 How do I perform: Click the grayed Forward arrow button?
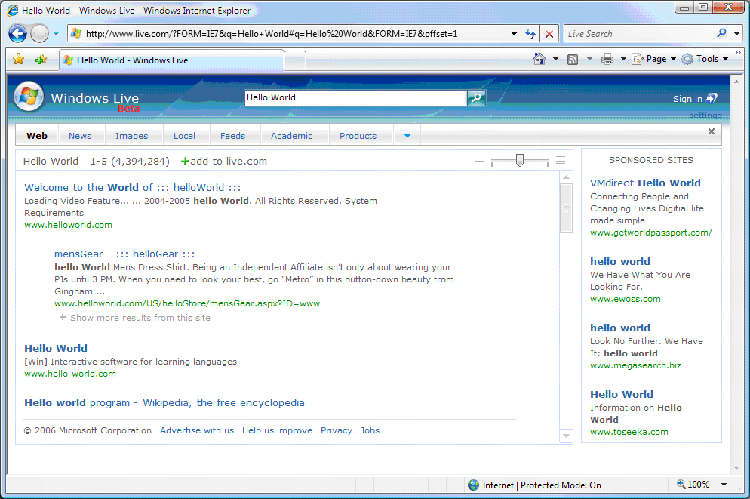click(40, 33)
